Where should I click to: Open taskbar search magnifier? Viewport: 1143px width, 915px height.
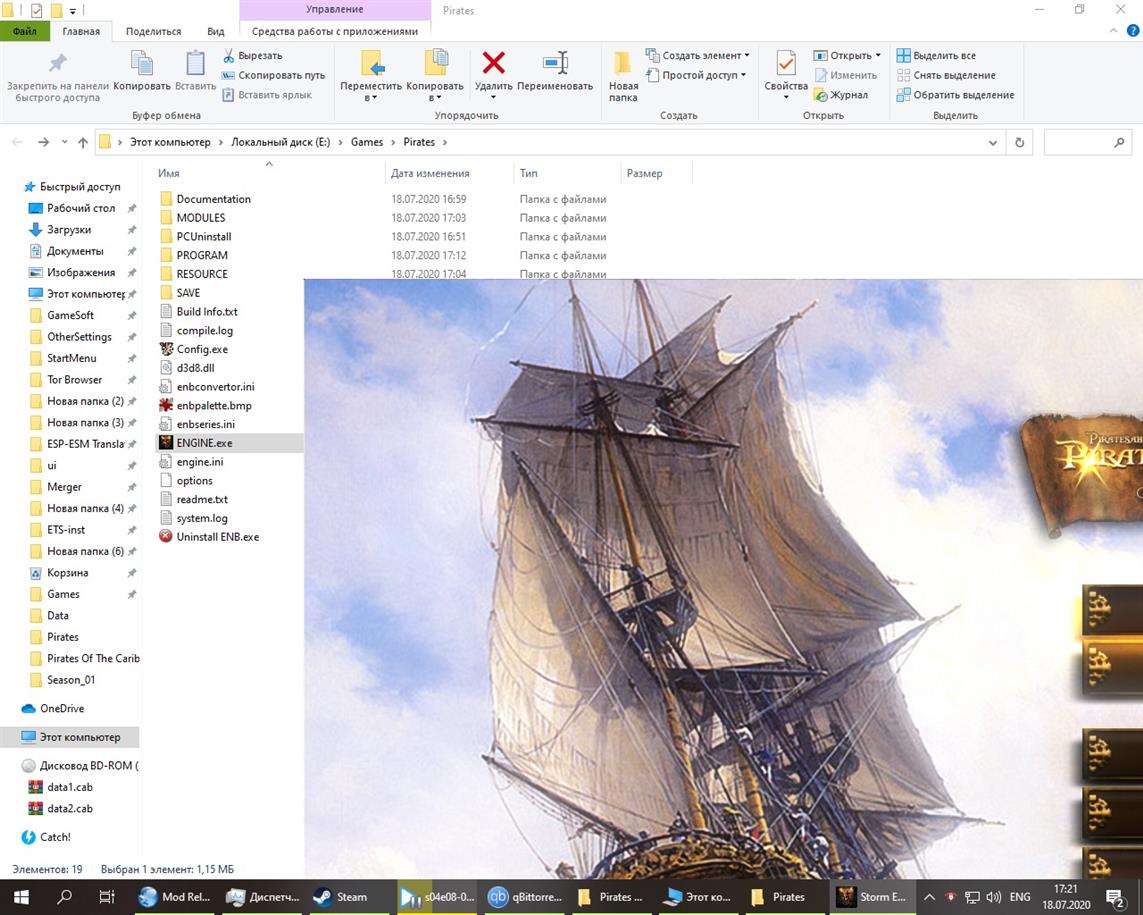(x=64, y=897)
